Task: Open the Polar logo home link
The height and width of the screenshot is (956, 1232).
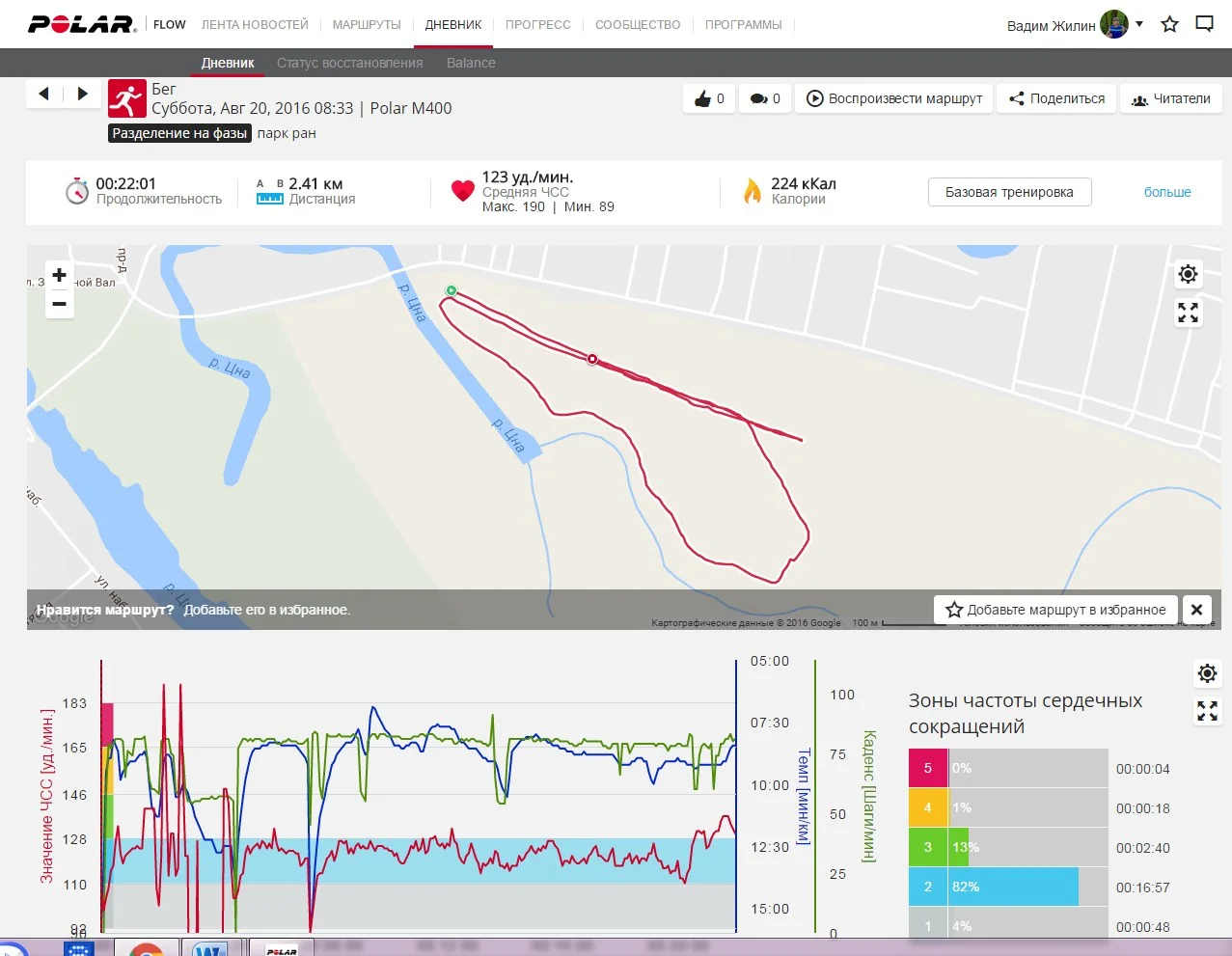Action: click(83, 24)
